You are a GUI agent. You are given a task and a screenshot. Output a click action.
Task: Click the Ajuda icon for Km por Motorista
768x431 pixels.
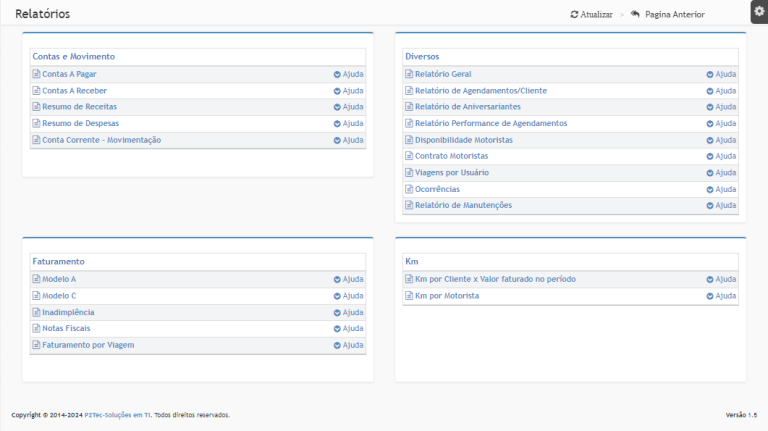coord(710,296)
